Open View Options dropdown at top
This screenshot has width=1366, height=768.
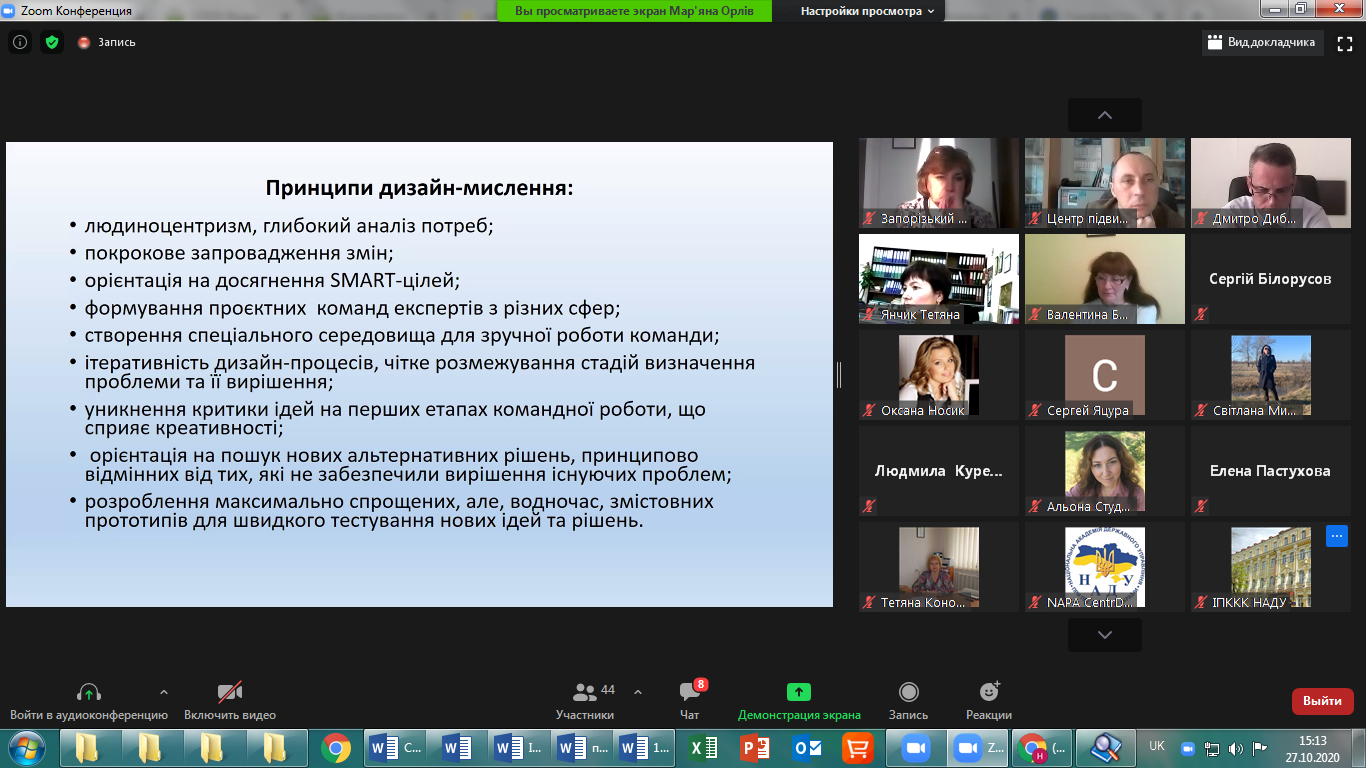pyautogui.click(x=867, y=11)
